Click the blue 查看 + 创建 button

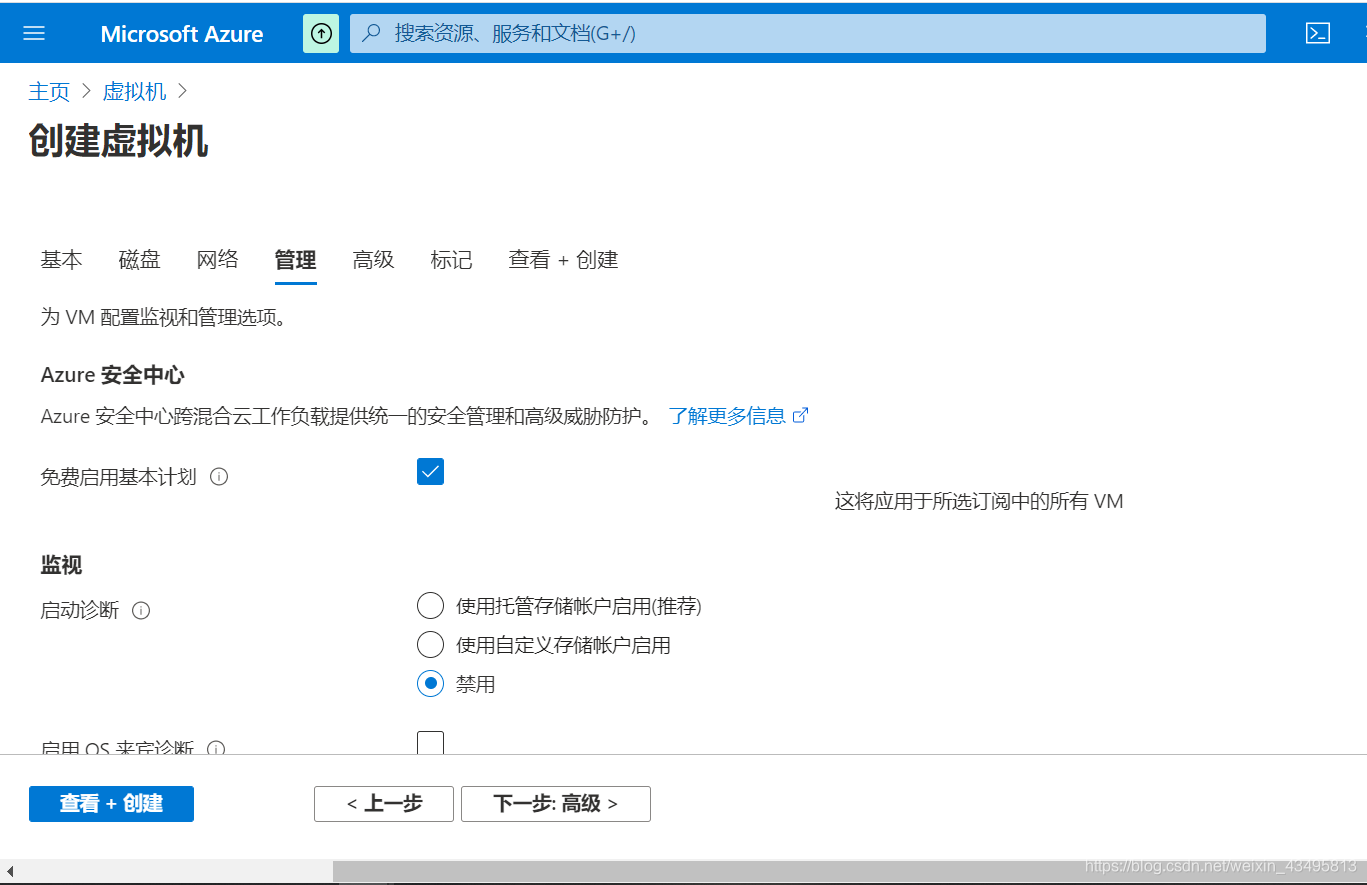coord(111,804)
